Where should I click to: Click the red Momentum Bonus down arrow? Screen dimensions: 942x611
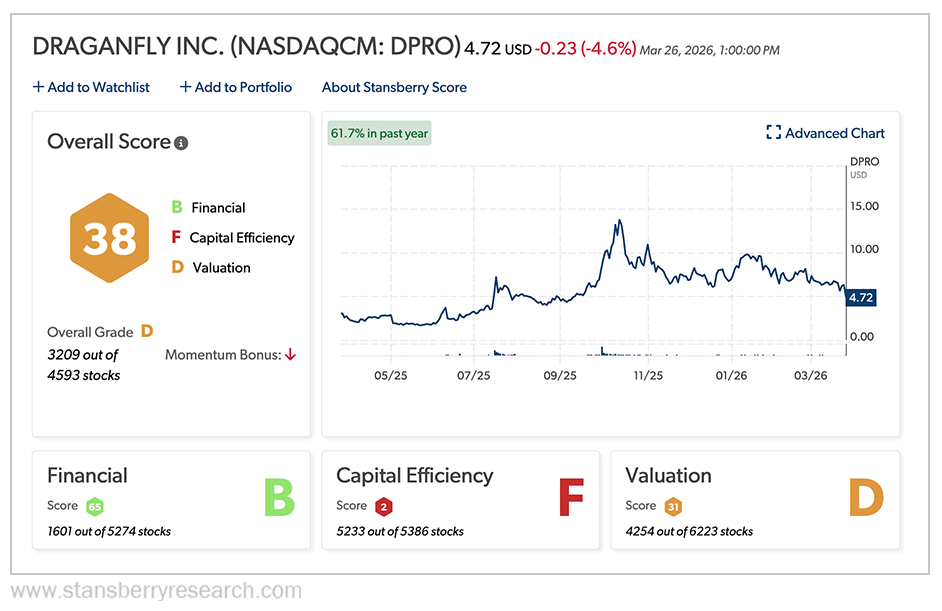(x=291, y=355)
